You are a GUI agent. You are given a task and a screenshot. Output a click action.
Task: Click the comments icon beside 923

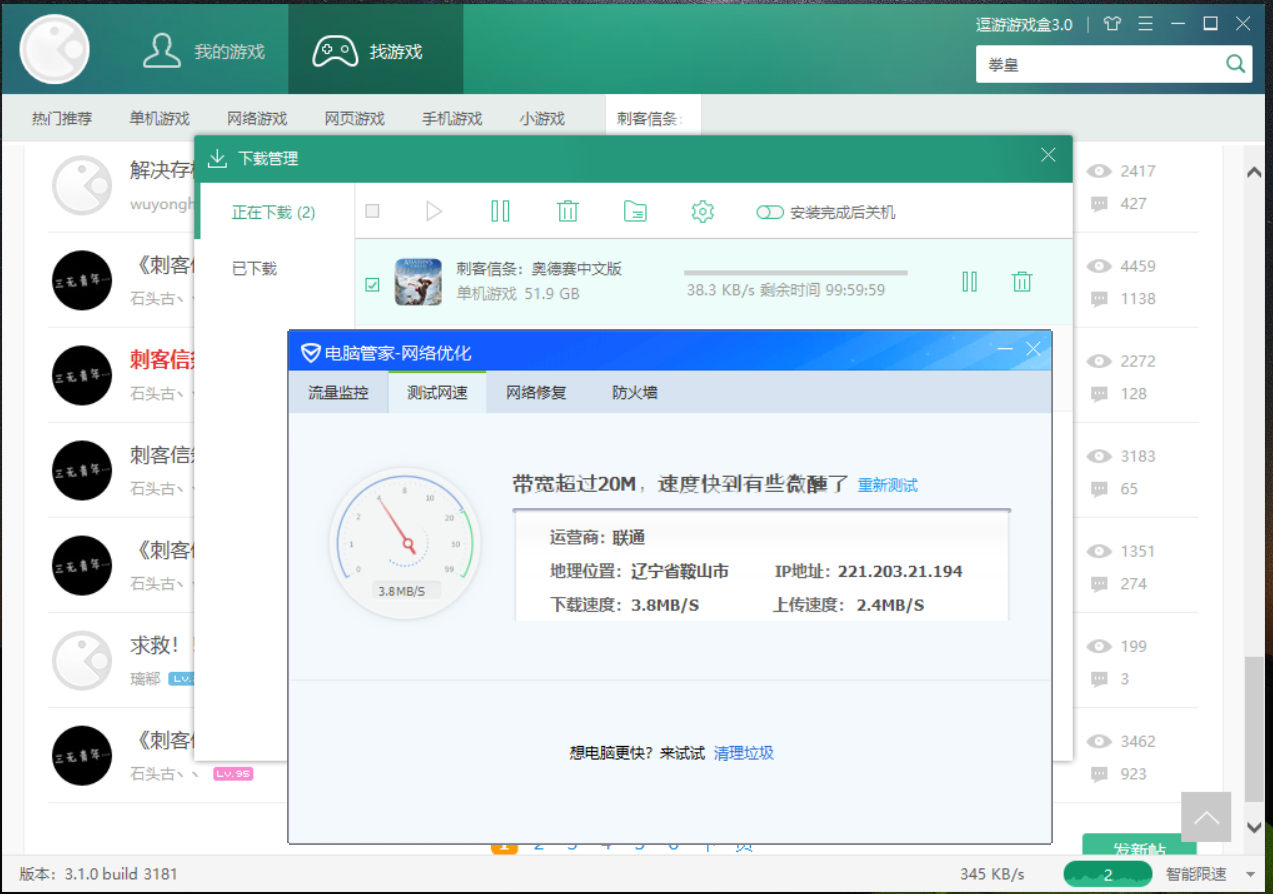[1100, 774]
